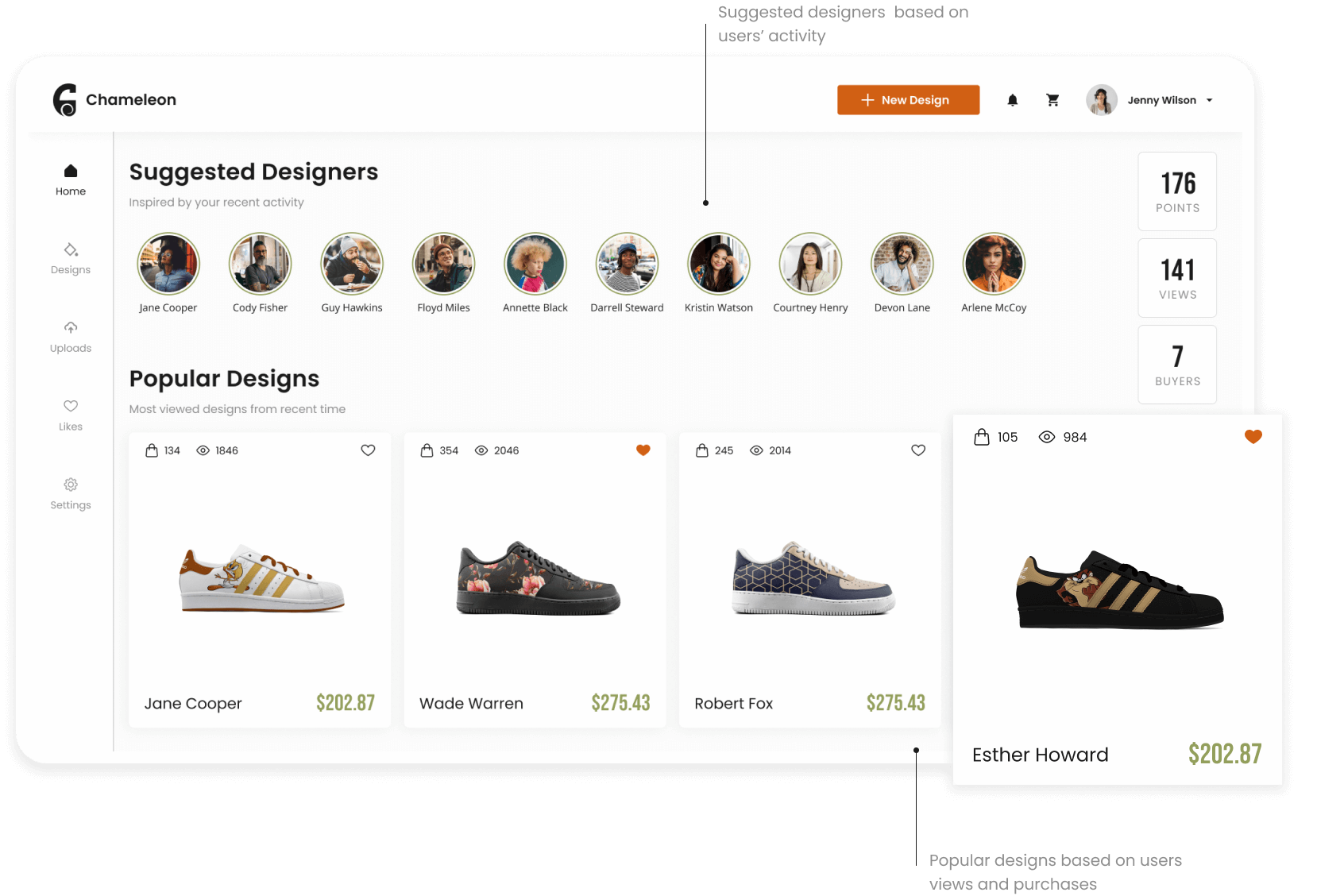Open Kristin Watson's designer profile avatar

pyautogui.click(x=719, y=264)
